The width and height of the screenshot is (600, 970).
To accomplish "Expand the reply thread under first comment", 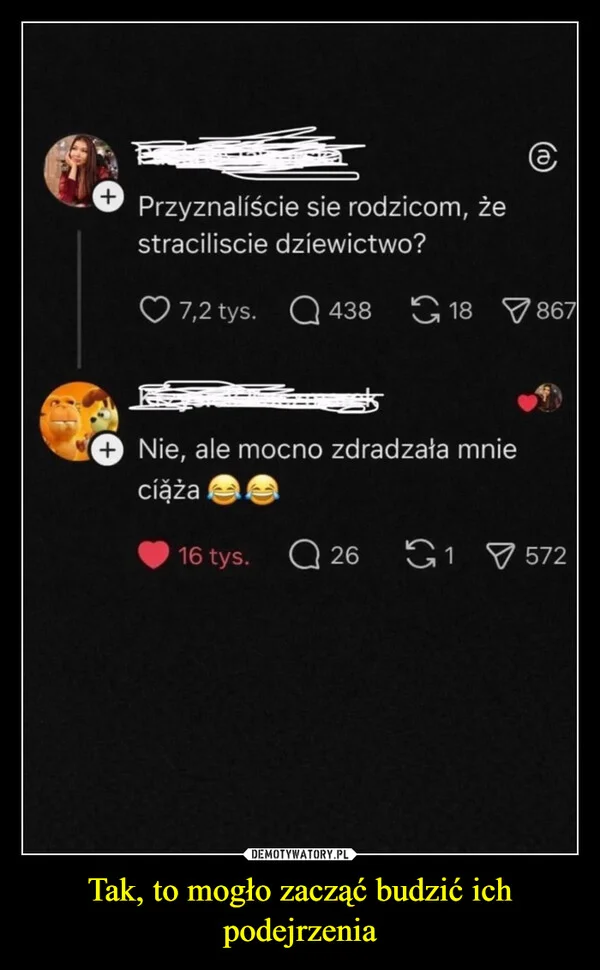I will [x=80, y=300].
